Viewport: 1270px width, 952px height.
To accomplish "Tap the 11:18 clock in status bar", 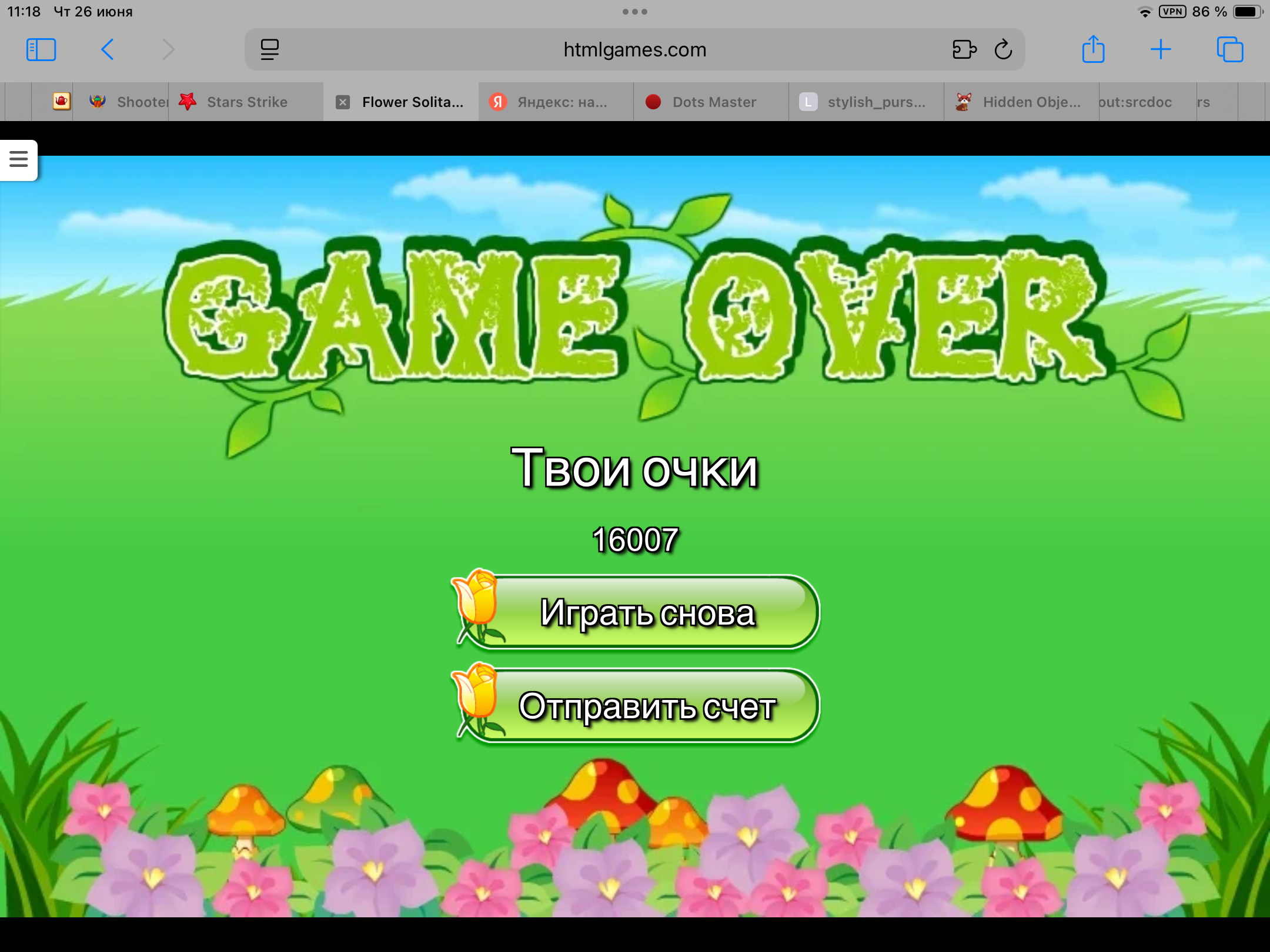I will point(24,12).
